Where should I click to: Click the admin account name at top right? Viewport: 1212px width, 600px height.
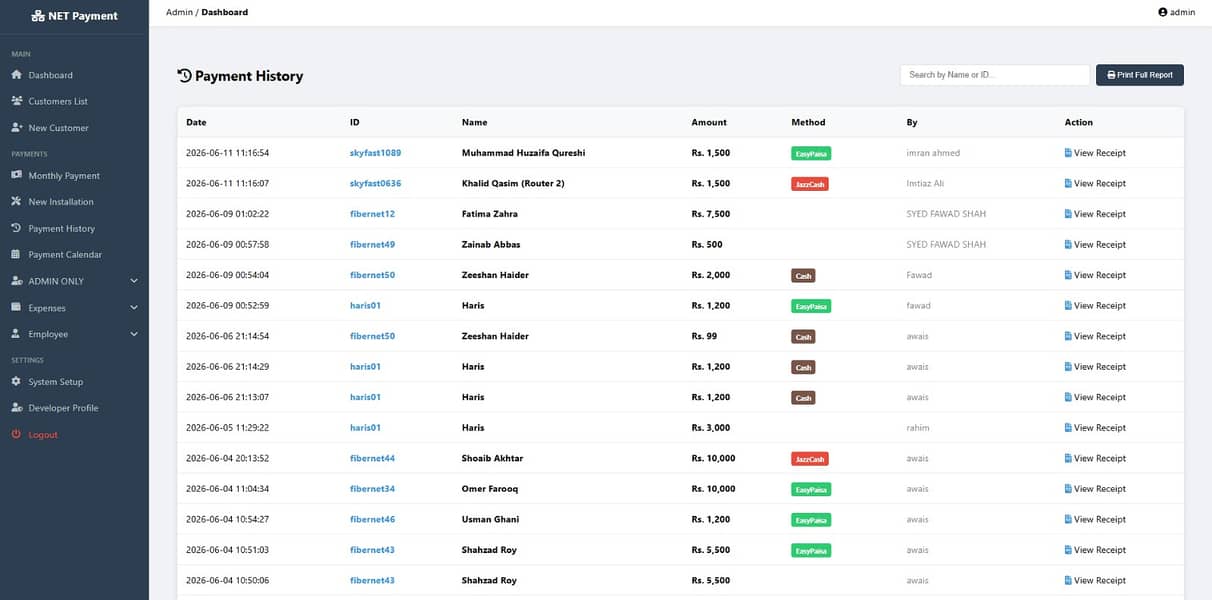[x=1183, y=12]
